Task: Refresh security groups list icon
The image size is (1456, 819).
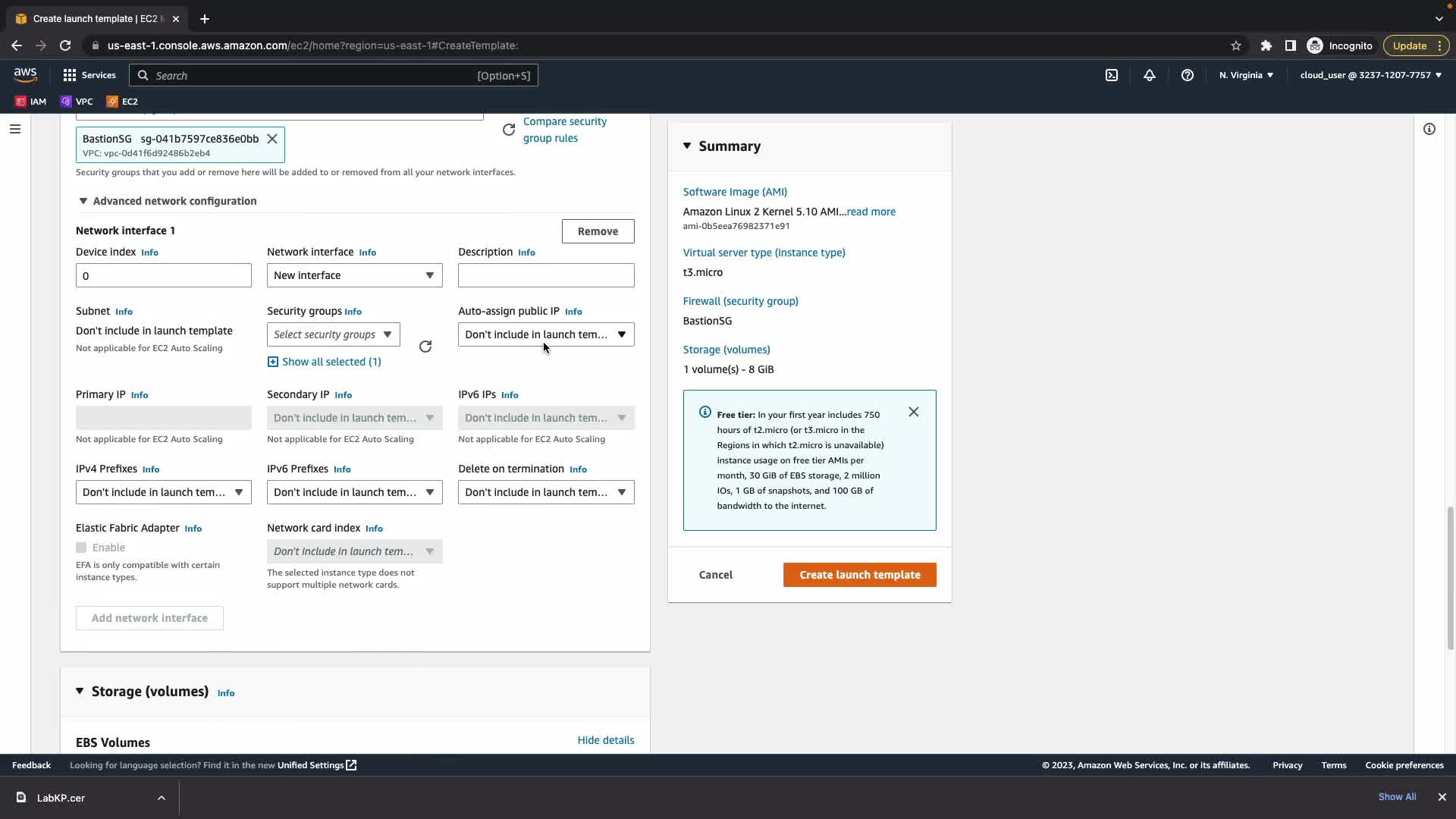Action: [425, 347]
